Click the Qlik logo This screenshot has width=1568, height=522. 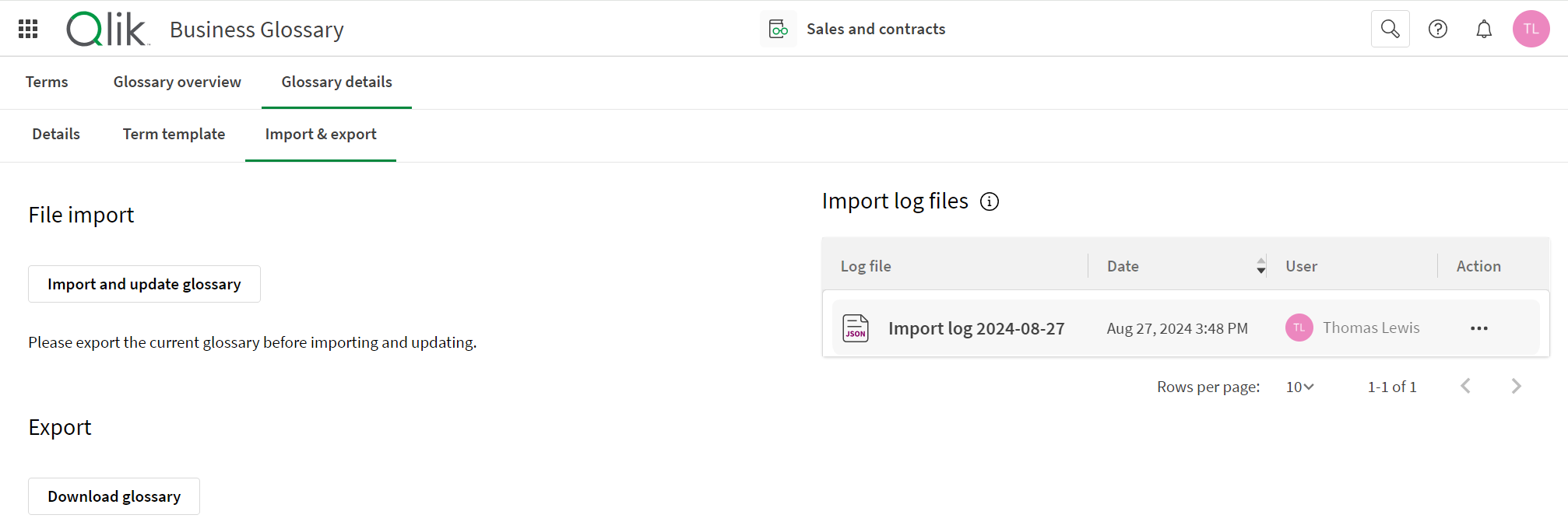[x=107, y=30]
